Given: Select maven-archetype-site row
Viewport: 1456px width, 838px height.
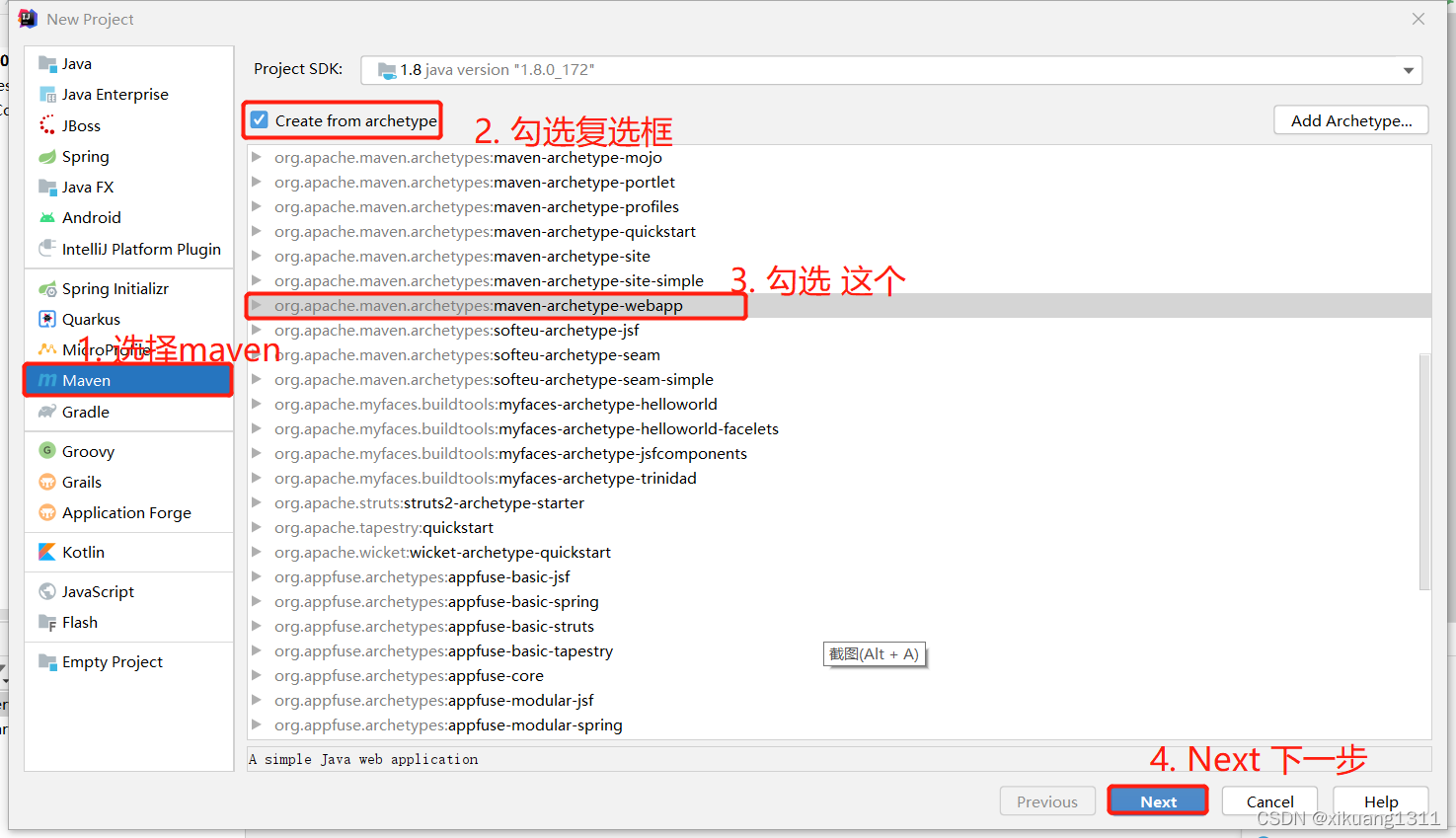Looking at the screenshot, I should (839, 256).
